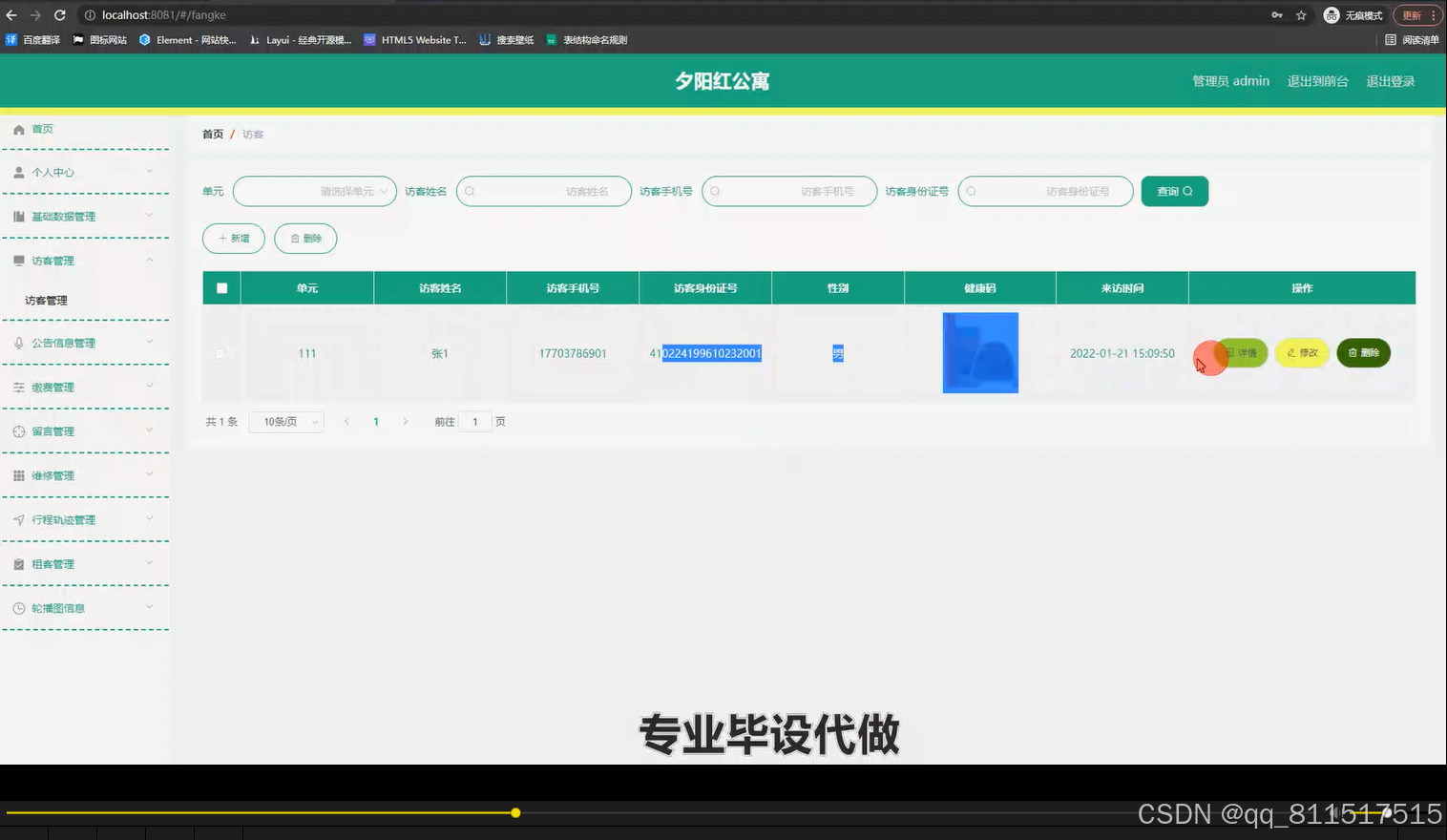Click the browser forward arrow
The image size is (1447, 840).
point(35,15)
